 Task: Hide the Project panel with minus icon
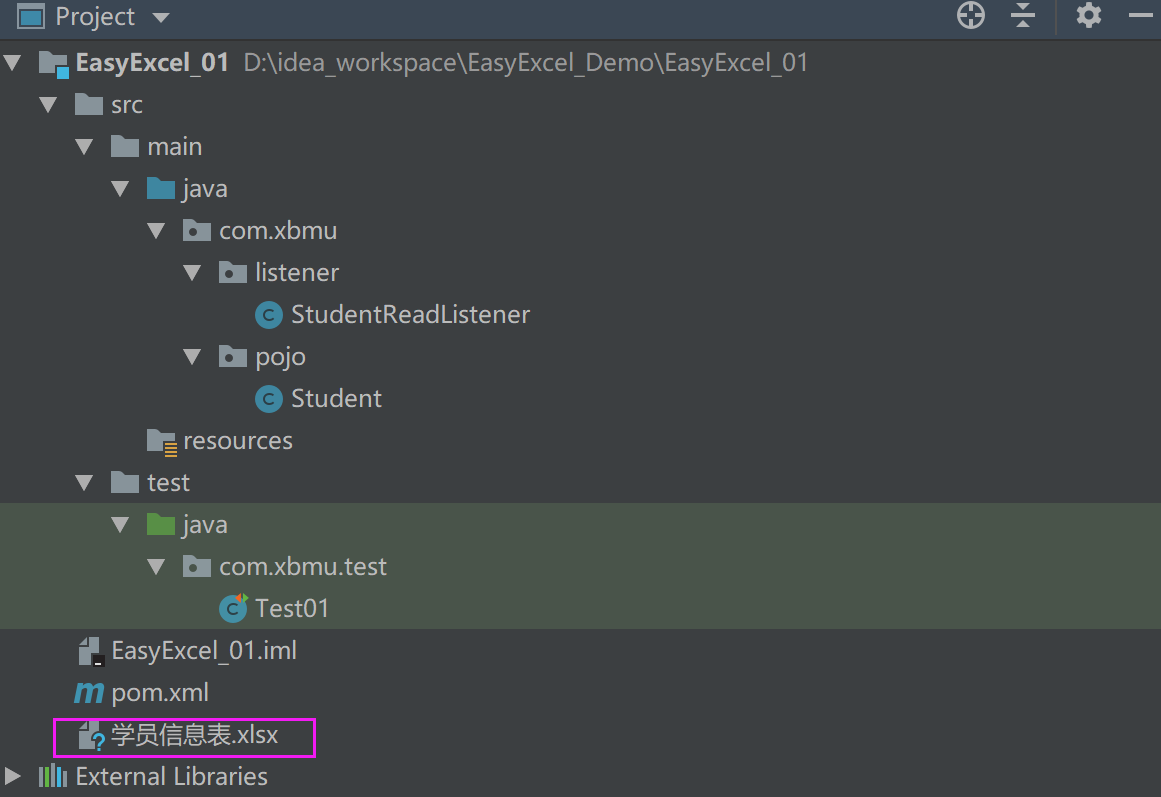click(x=1141, y=15)
